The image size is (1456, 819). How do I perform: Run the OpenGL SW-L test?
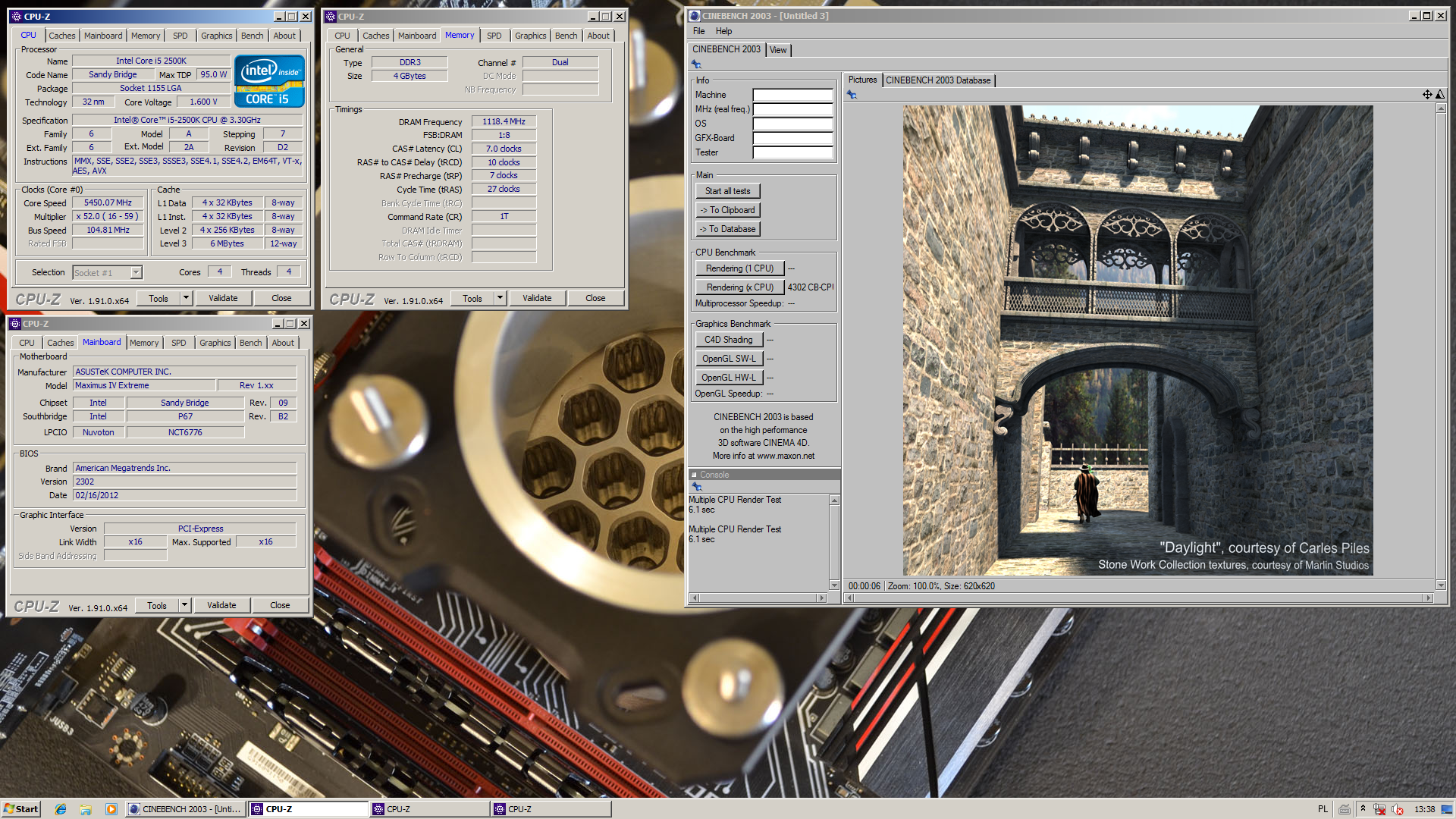pos(729,359)
